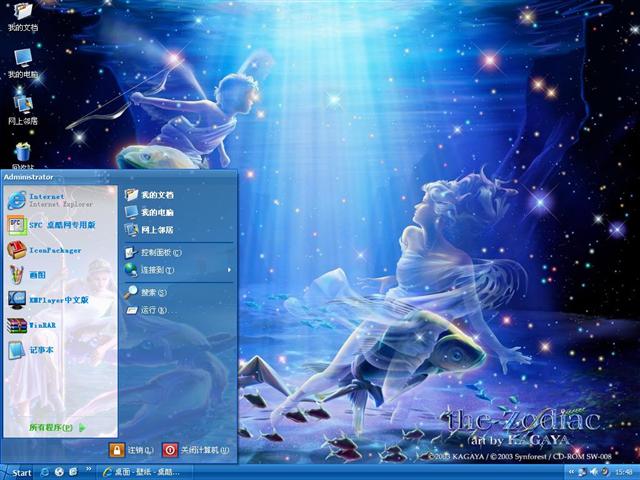The width and height of the screenshot is (640, 480).
Task: Click the round tray icon beside clock
Action: pyautogui.click(x=605, y=472)
